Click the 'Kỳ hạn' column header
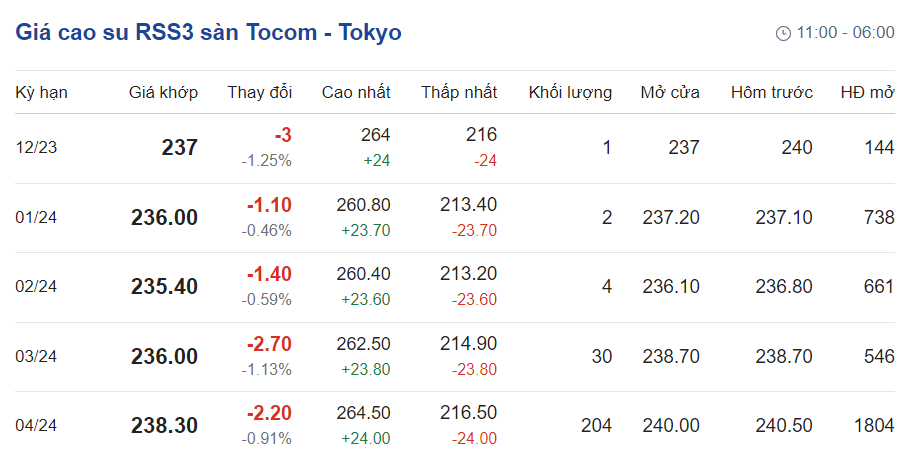 41,92
